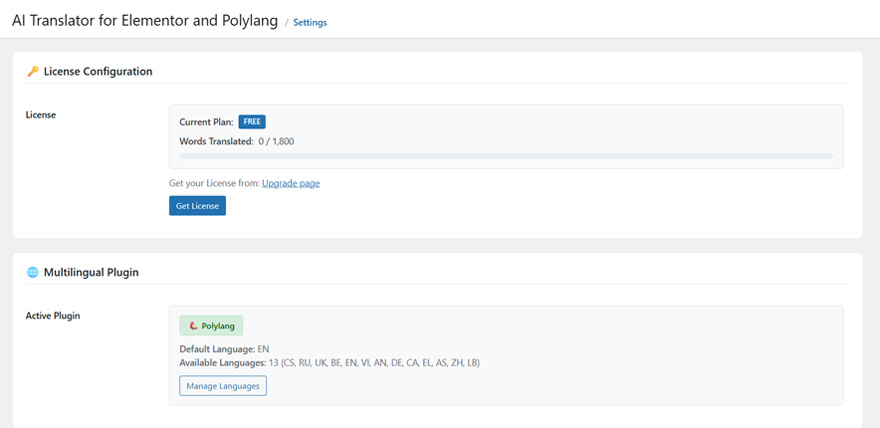This screenshot has height=428, width=880.
Task: Click the 'Available Languages: 13' line
Action: point(329,362)
